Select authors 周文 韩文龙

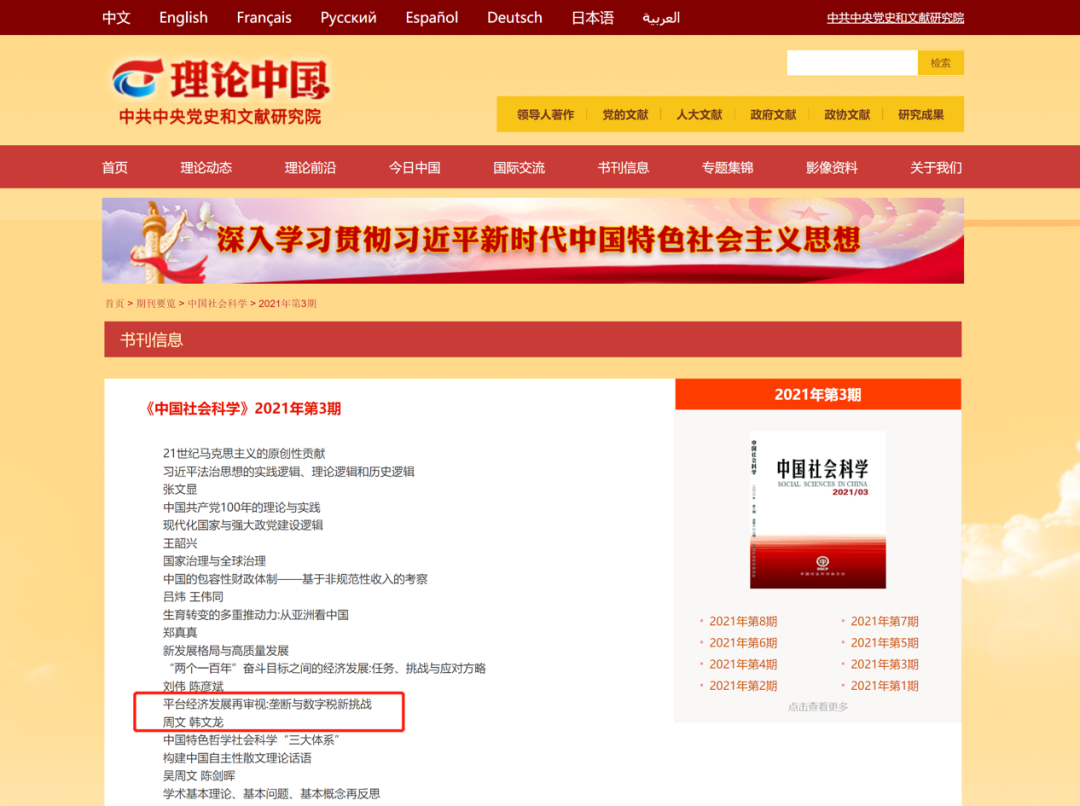coord(193,722)
